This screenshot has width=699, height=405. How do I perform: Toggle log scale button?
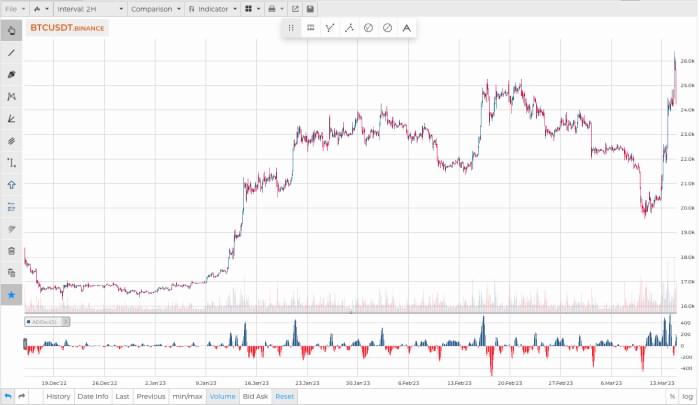(x=687, y=397)
